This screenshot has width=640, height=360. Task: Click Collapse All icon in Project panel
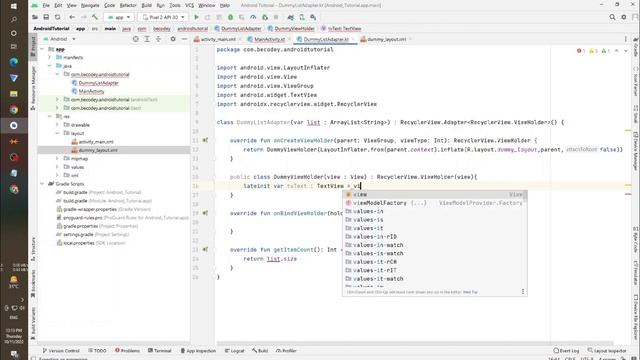click(x=158, y=39)
